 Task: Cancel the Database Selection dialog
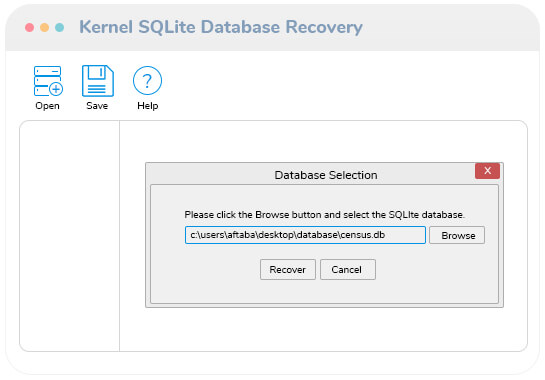pyautogui.click(x=348, y=269)
